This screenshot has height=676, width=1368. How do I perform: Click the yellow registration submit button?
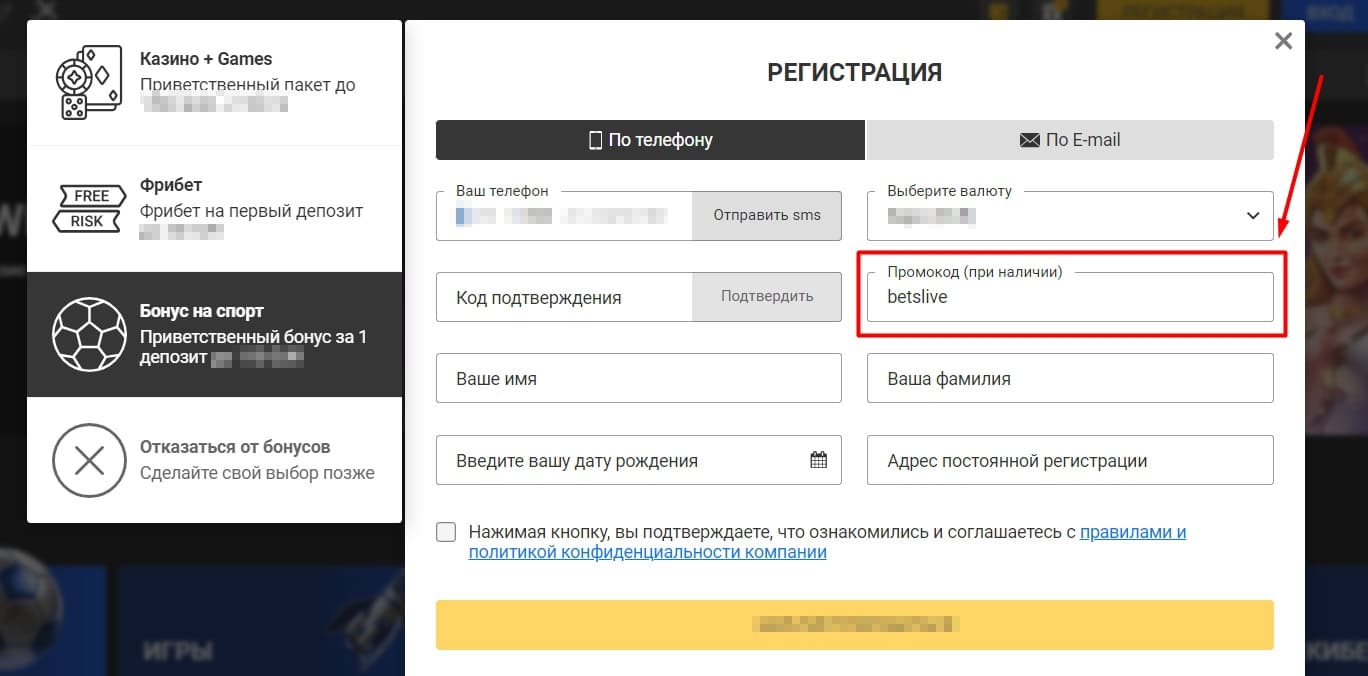pos(855,625)
